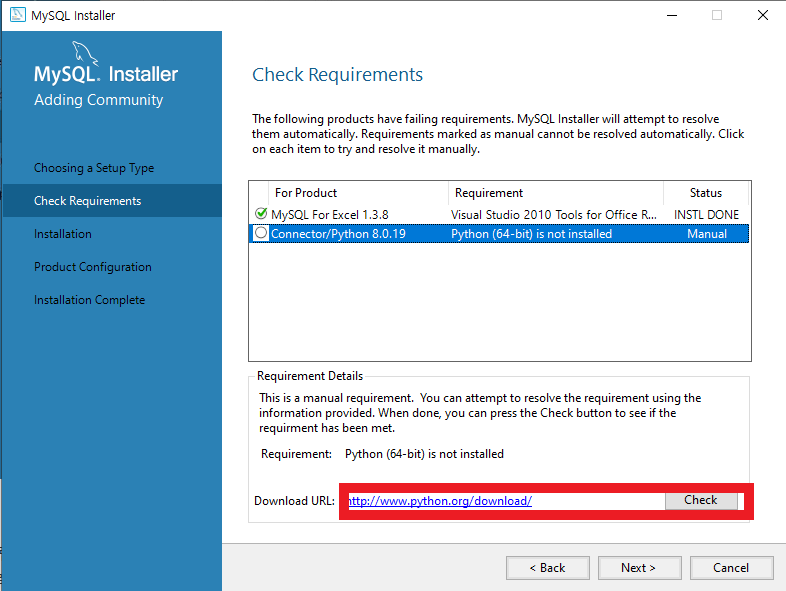This screenshot has height=591, width=786.
Task: Click the MySQL Installer title bar icon
Action: 18,15
